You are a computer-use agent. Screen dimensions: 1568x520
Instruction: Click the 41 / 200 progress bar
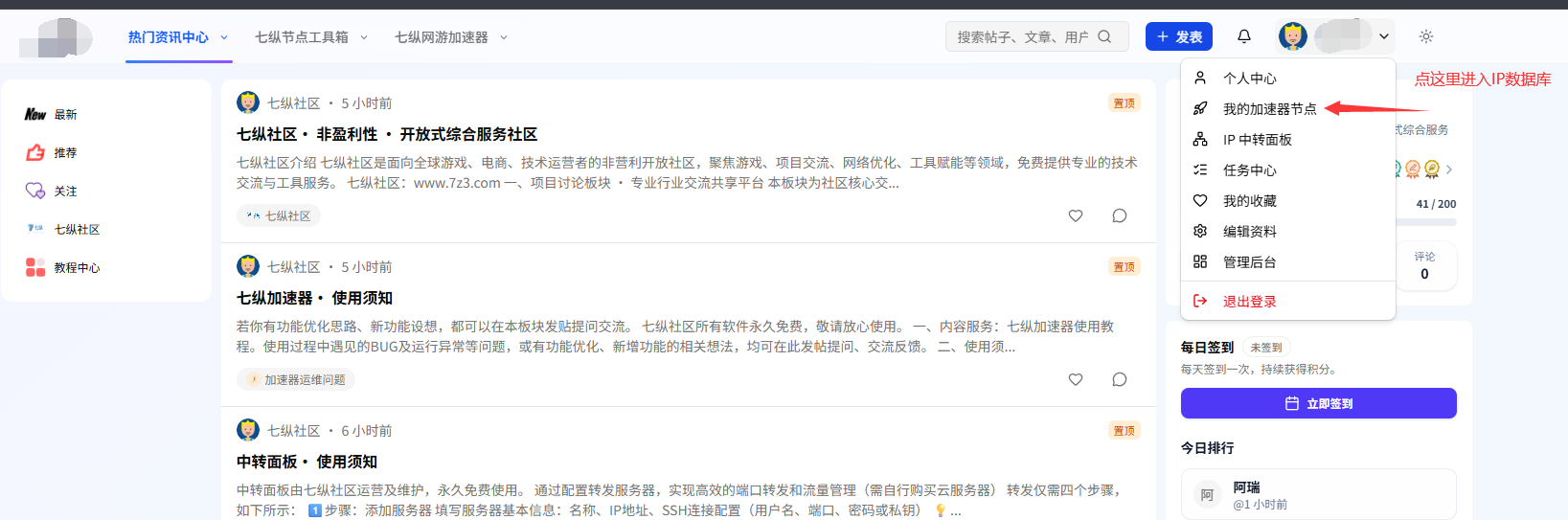click(1427, 222)
